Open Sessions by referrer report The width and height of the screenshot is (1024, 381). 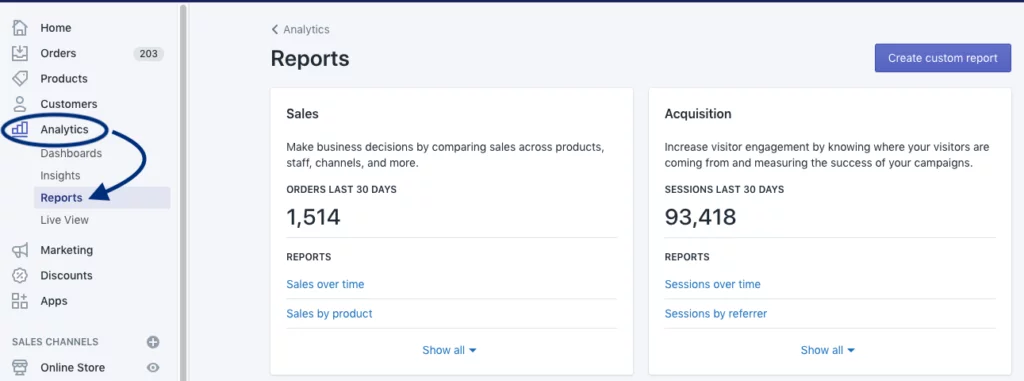coord(716,314)
